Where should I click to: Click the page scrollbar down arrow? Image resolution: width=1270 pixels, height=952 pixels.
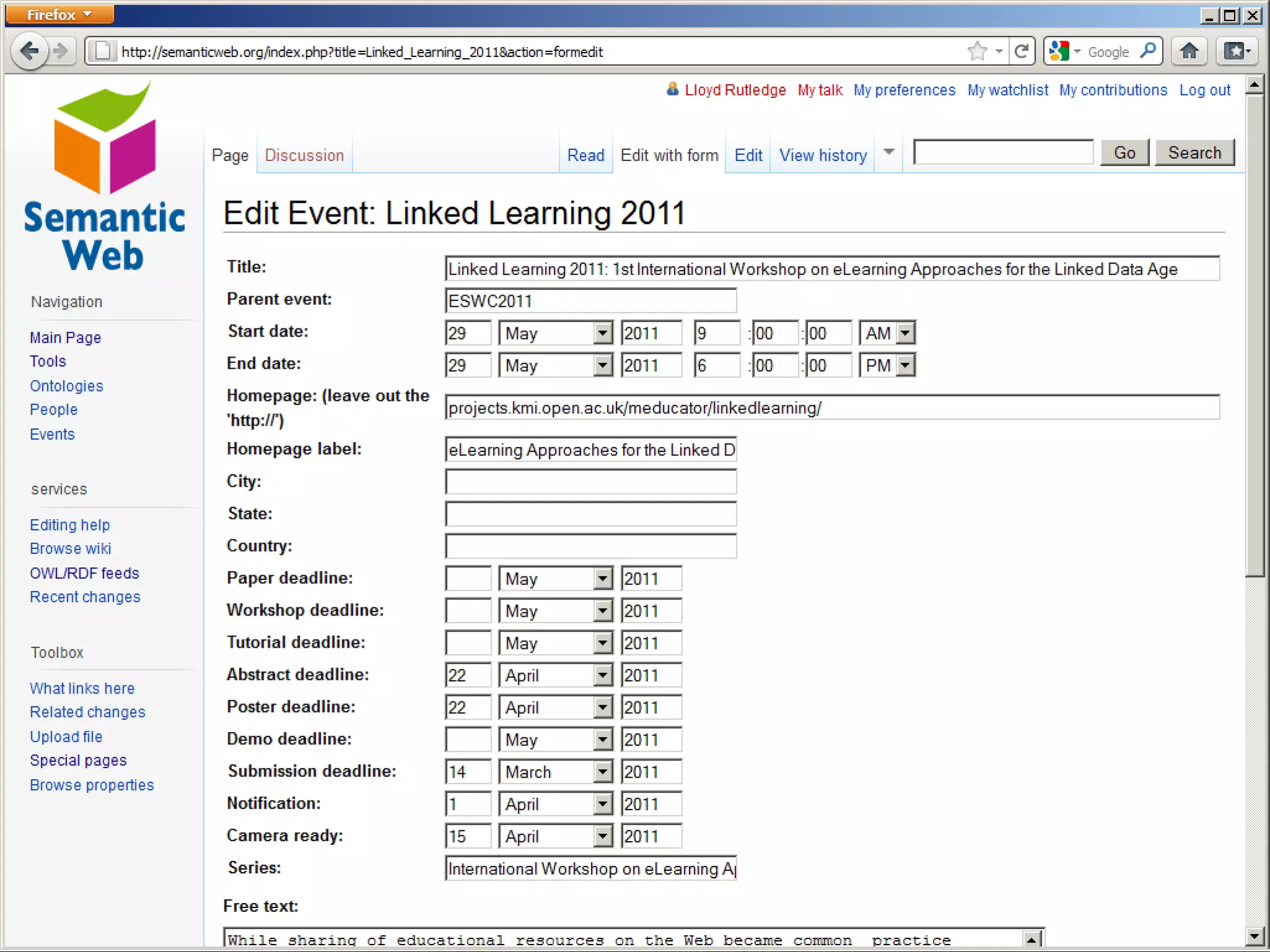[x=1254, y=936]
